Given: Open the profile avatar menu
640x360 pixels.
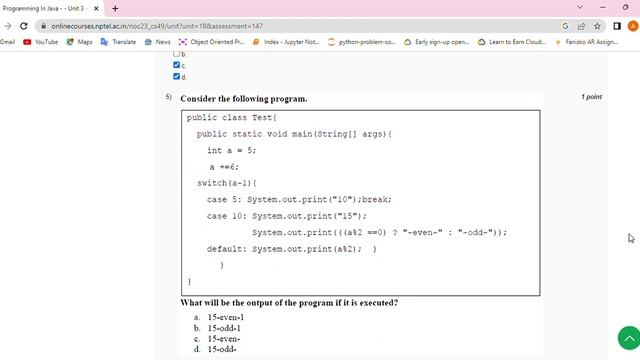Looking at the screenshot, I should point(633,26).
